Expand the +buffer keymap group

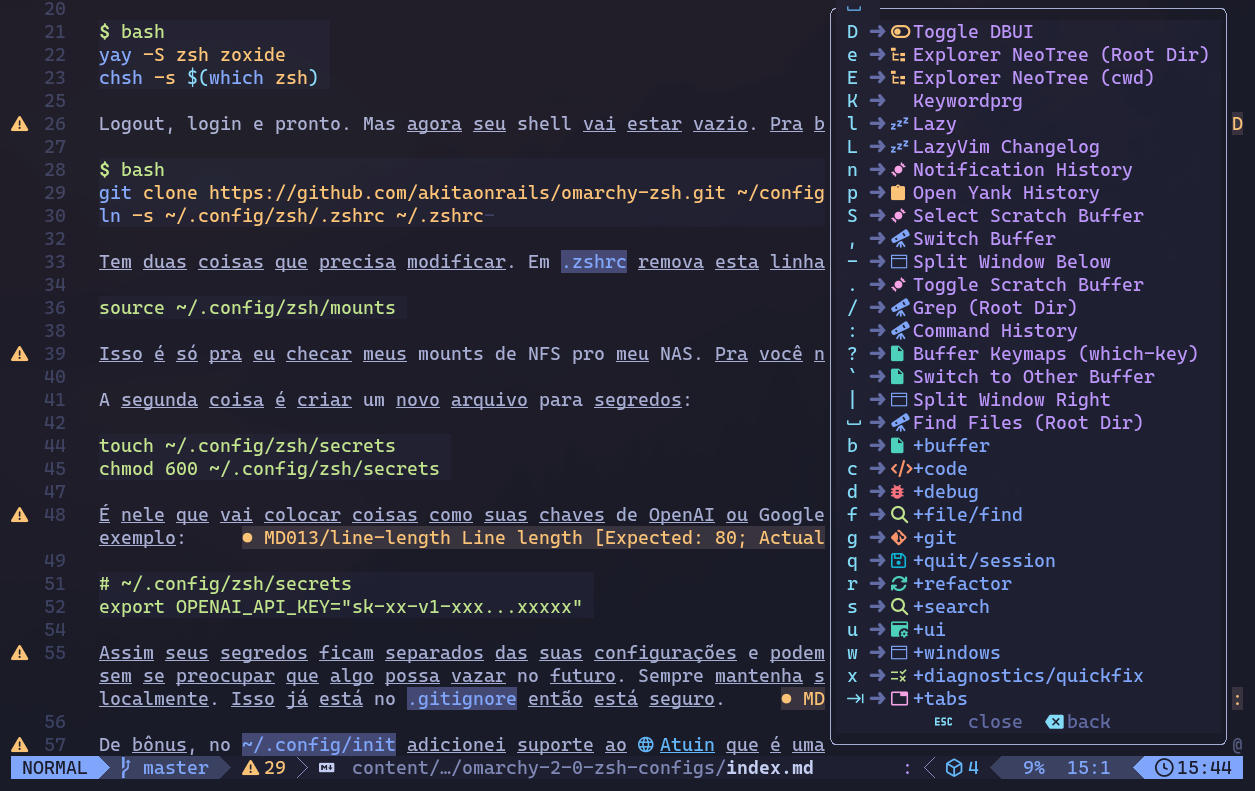[950, 446]
